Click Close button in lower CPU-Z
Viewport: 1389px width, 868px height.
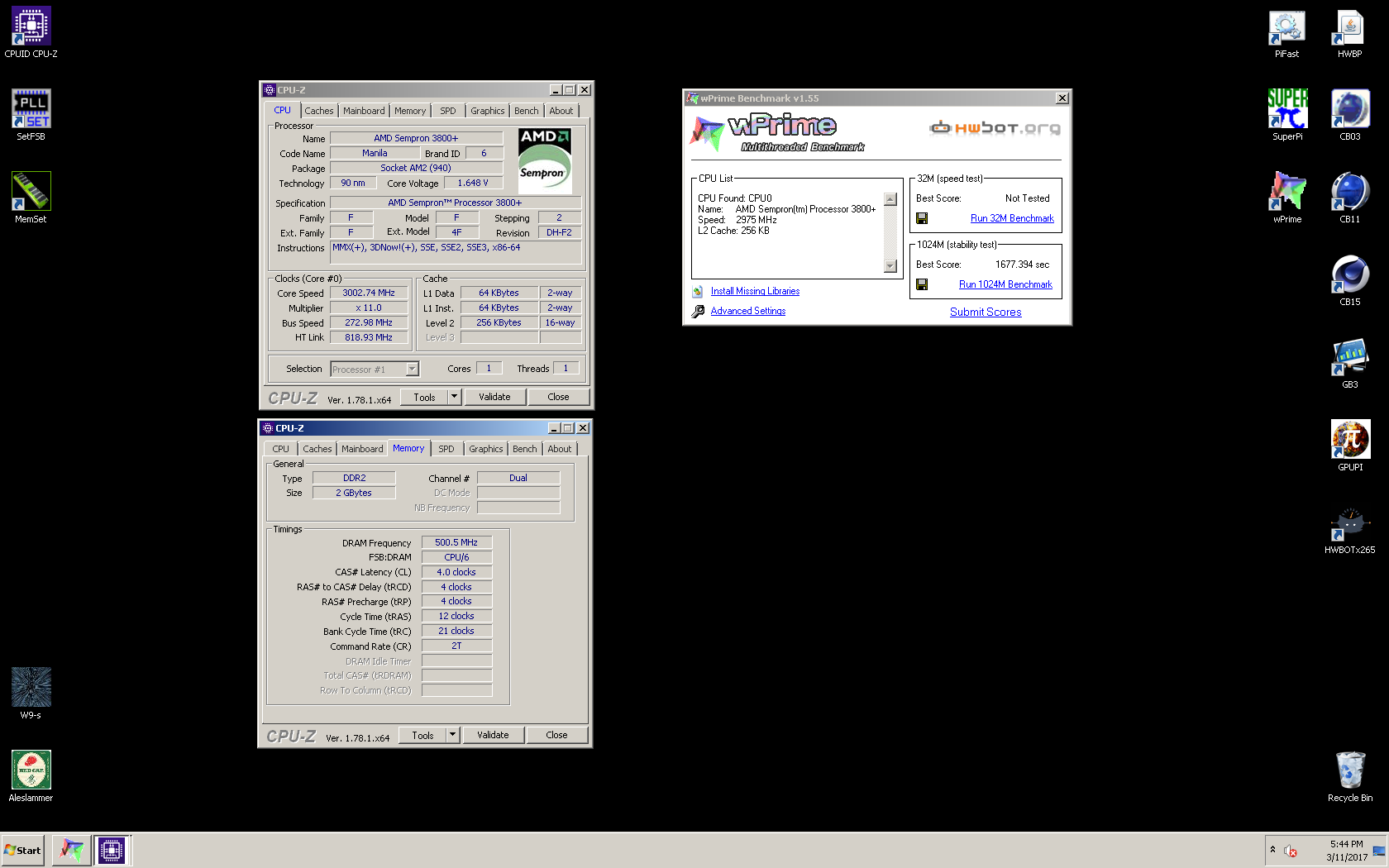(556, 735)
